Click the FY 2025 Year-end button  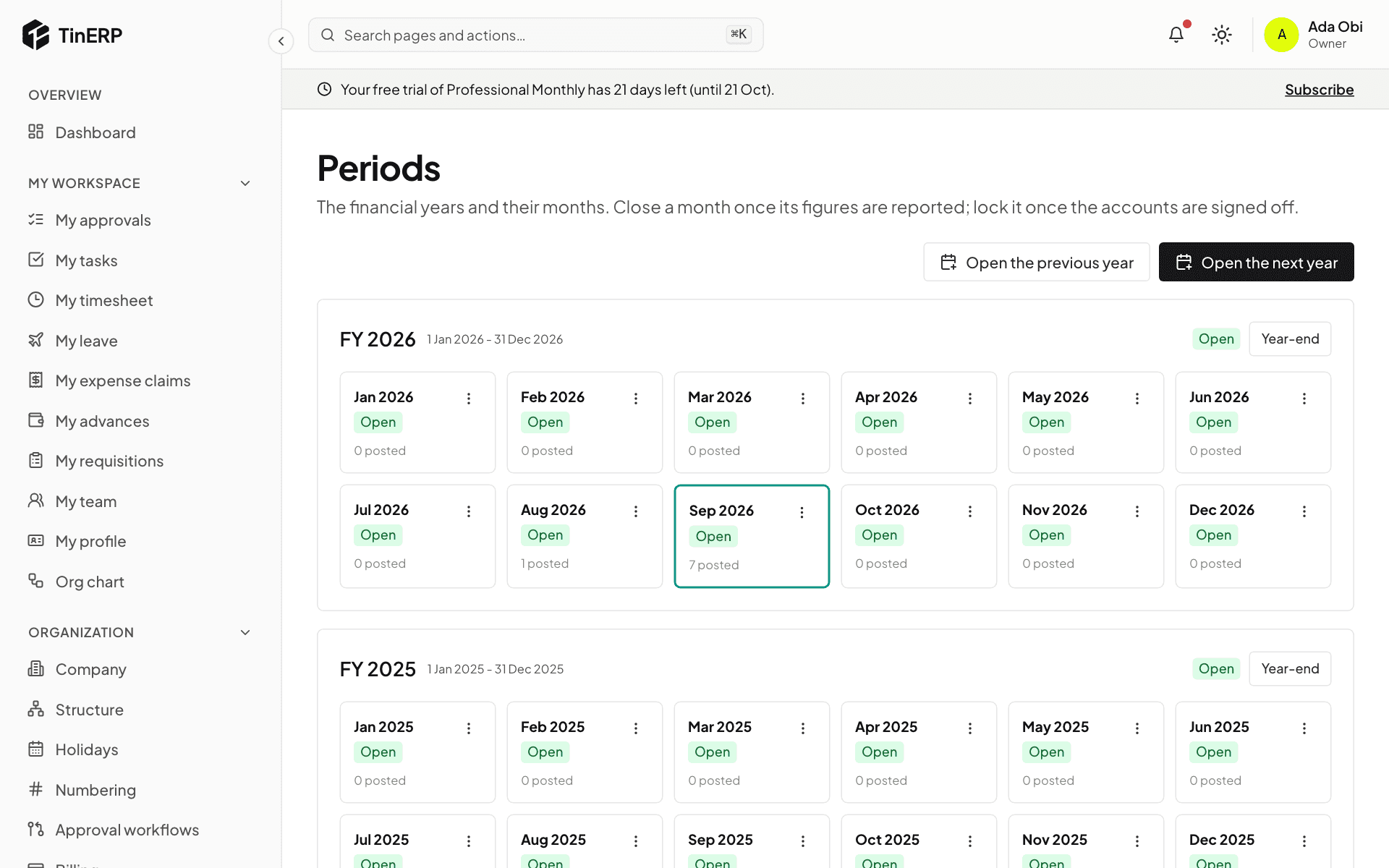tap(1290, 668)
